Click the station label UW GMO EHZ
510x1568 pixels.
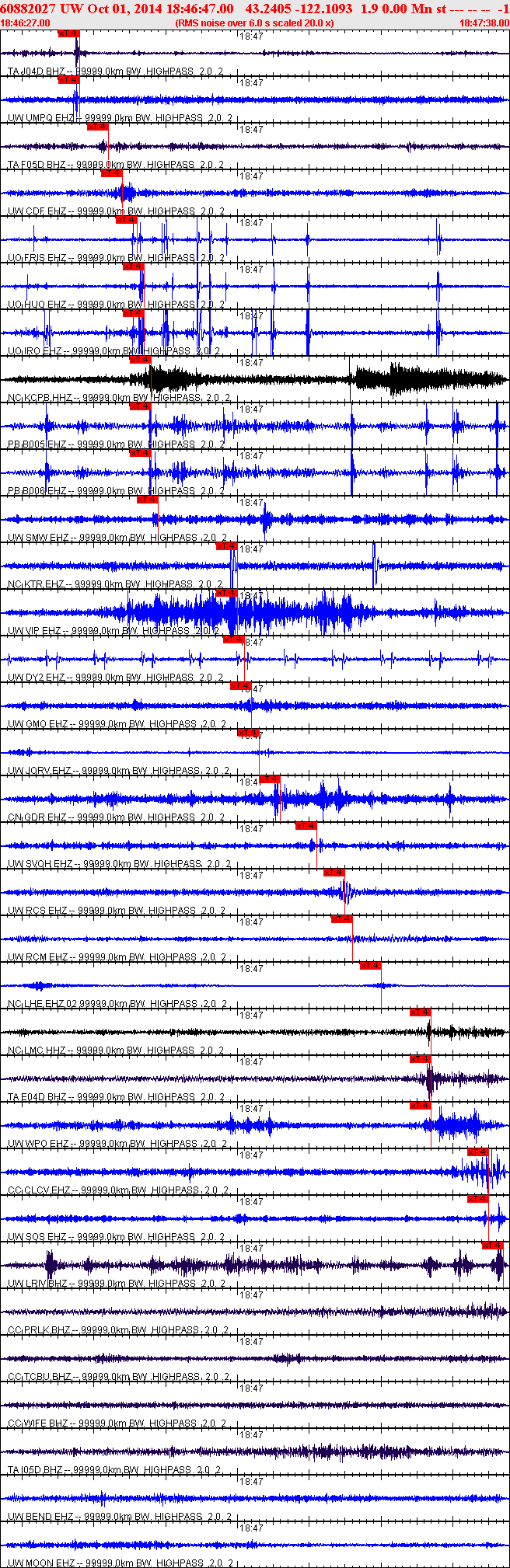(x=38, y=724)
